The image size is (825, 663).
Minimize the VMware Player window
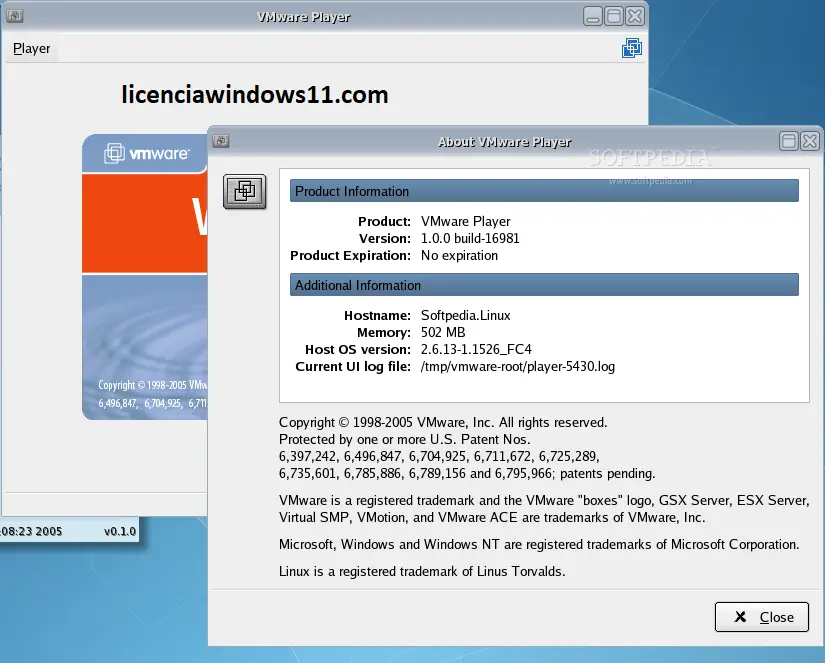pyautogui.click(x=593, y=16)
